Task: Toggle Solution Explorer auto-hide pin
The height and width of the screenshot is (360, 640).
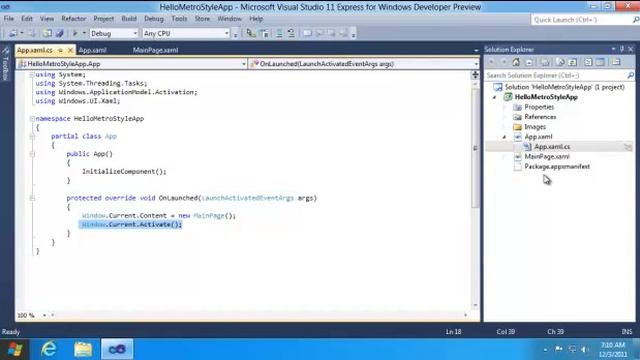Action: tap(622, 49)
